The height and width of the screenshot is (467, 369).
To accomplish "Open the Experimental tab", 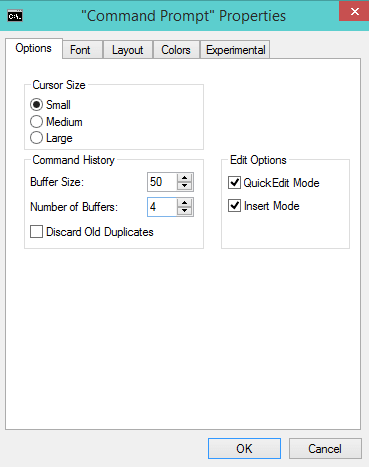I will pos(235,50).
